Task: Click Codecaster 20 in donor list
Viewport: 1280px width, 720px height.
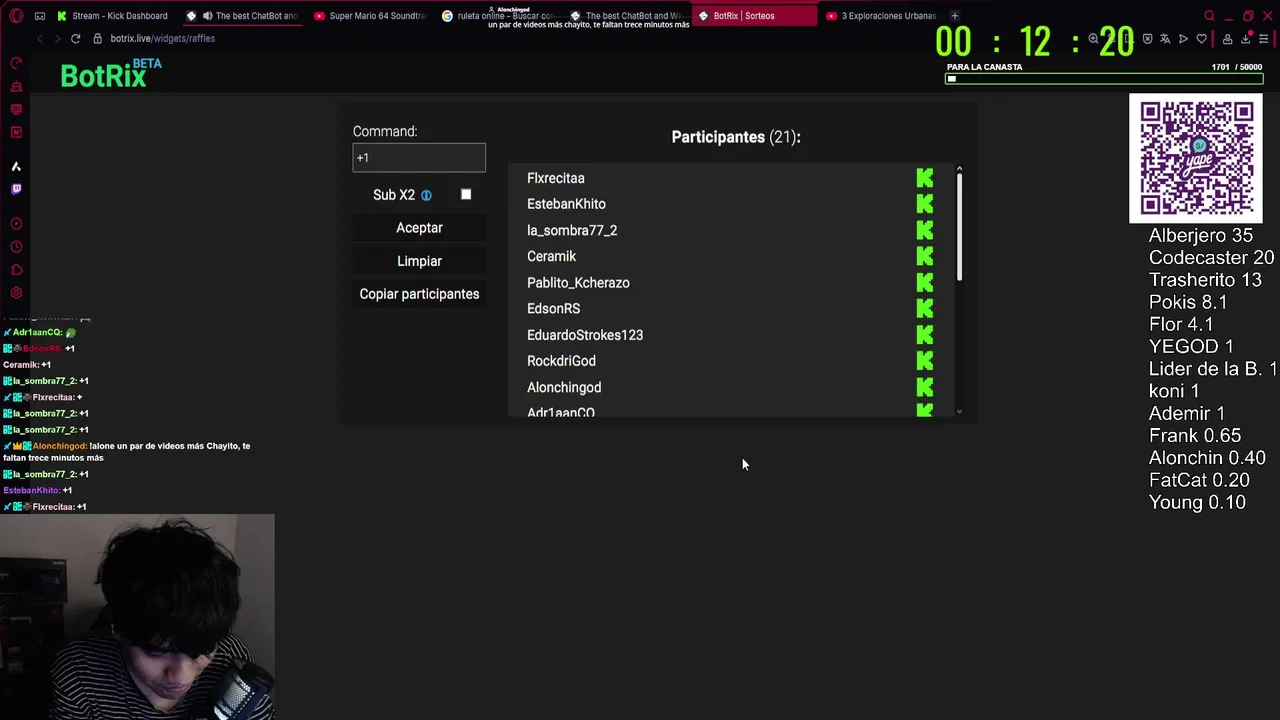Action: click(1211, 258)
